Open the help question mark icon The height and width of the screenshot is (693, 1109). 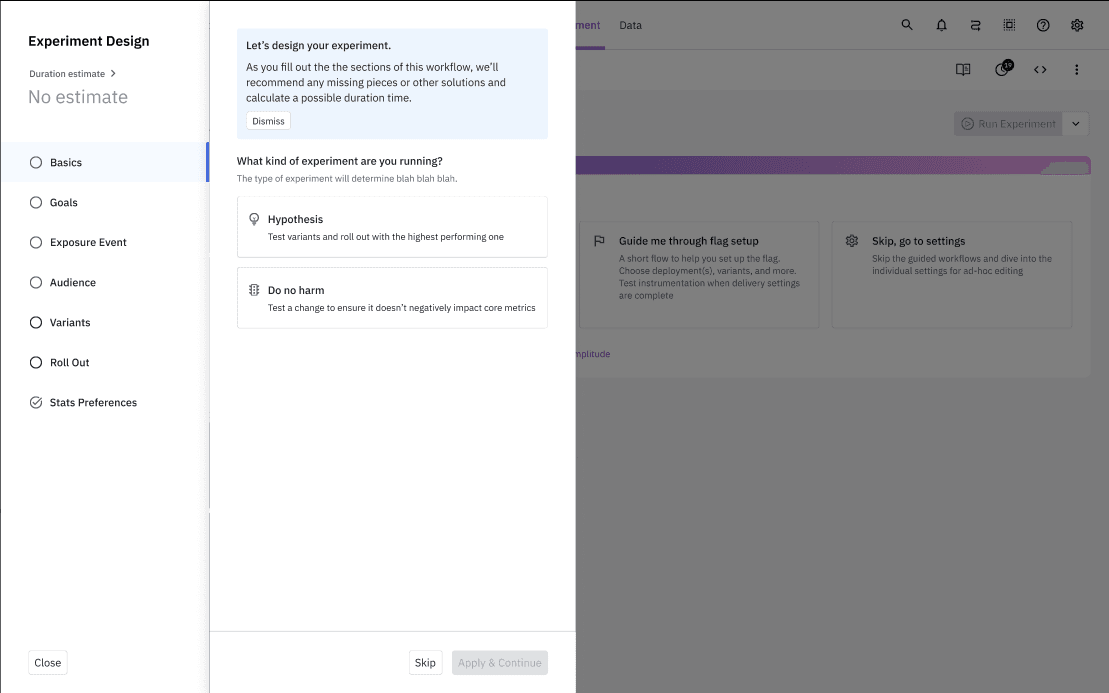coord(1043,25)
